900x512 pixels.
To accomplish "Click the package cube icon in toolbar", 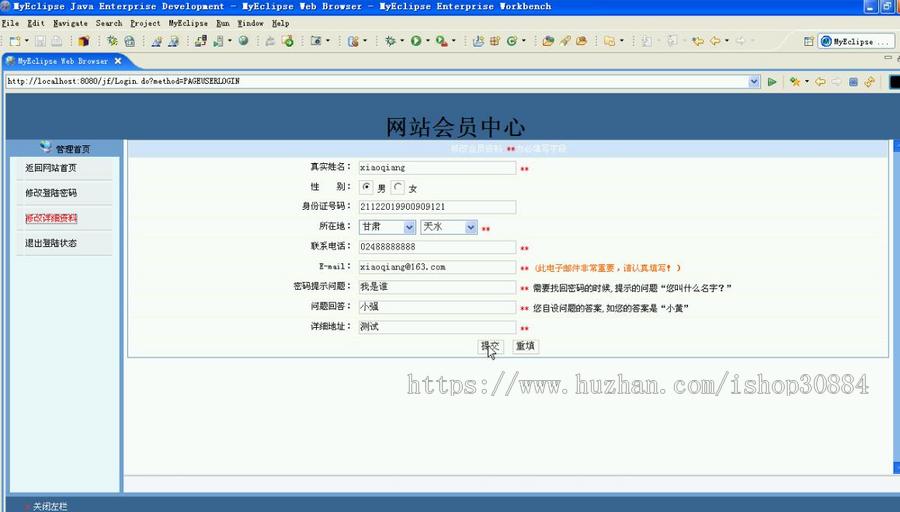I will tap(84, 41).
